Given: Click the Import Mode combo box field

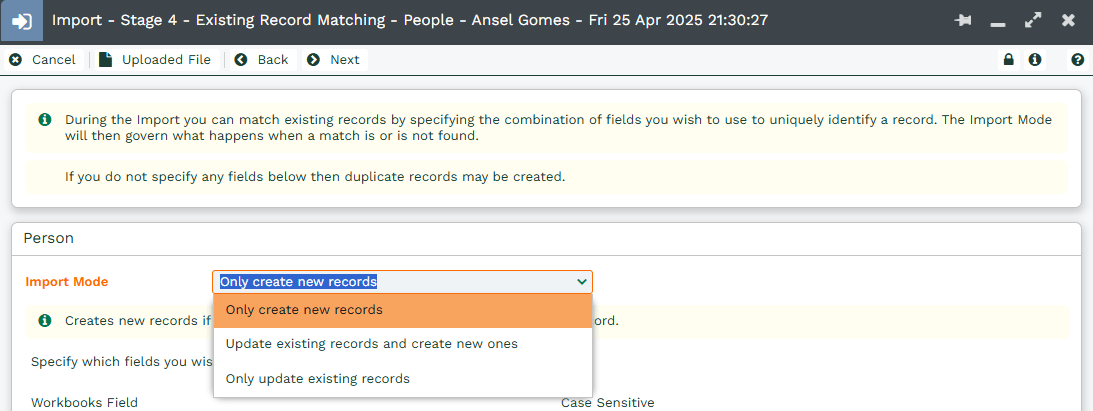Looking at the screenshot, I should coord(402,281).
